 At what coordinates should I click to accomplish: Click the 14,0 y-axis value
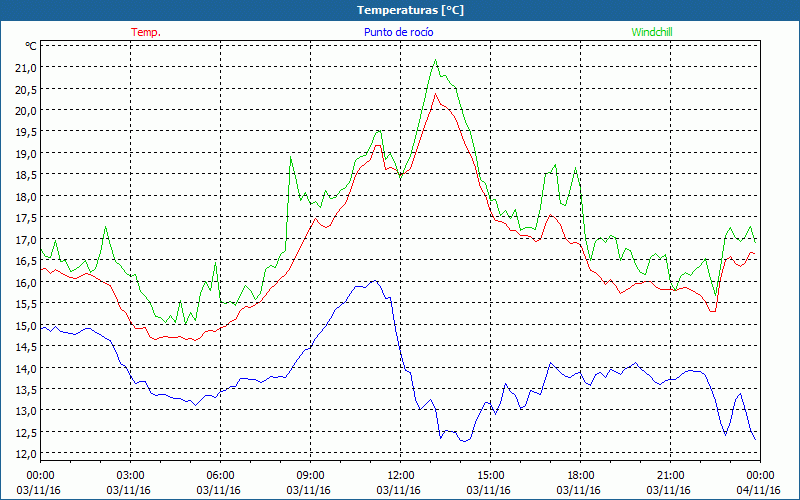pos(27,367)
